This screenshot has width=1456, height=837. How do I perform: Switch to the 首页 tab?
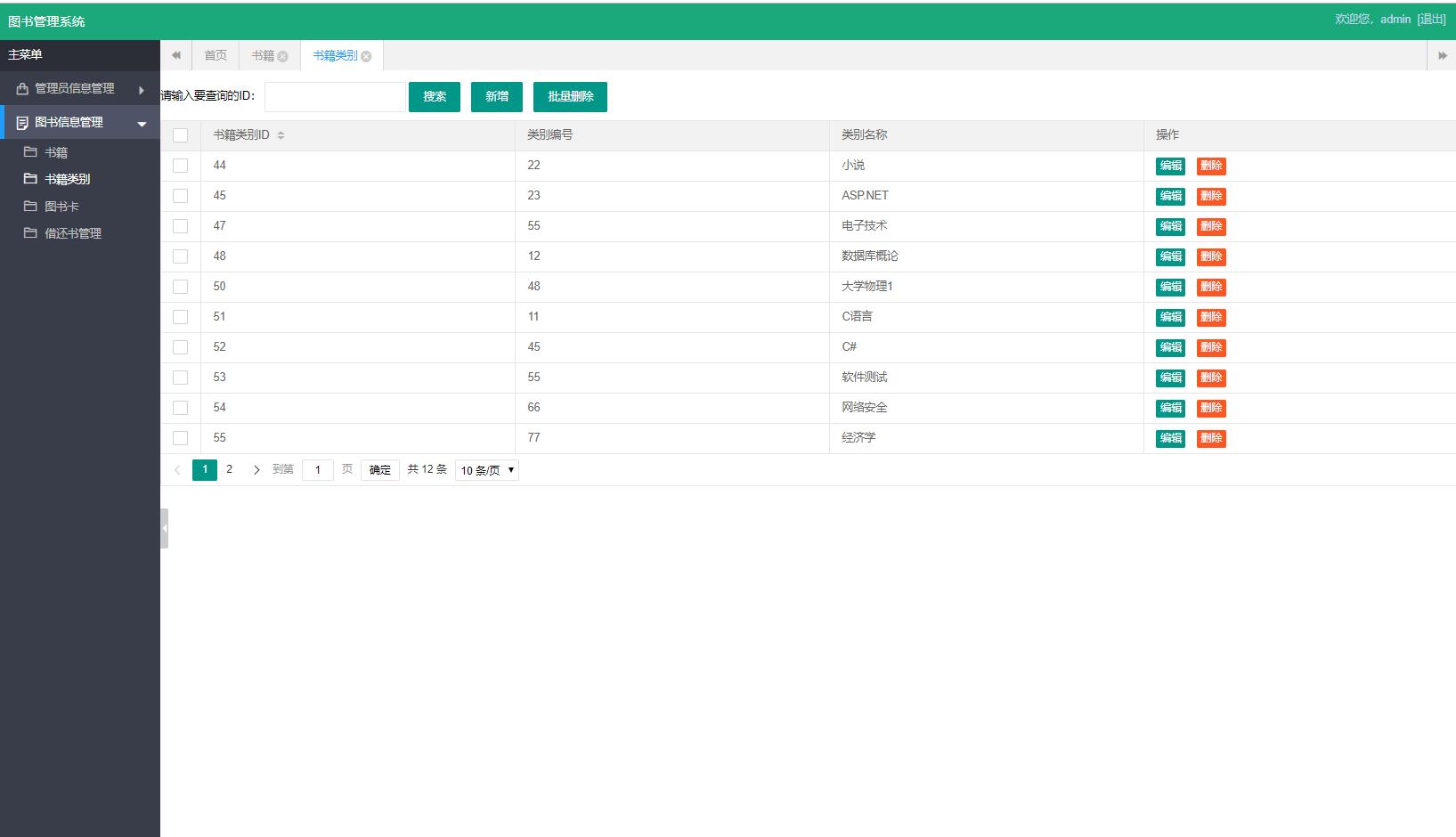point(216,55)
